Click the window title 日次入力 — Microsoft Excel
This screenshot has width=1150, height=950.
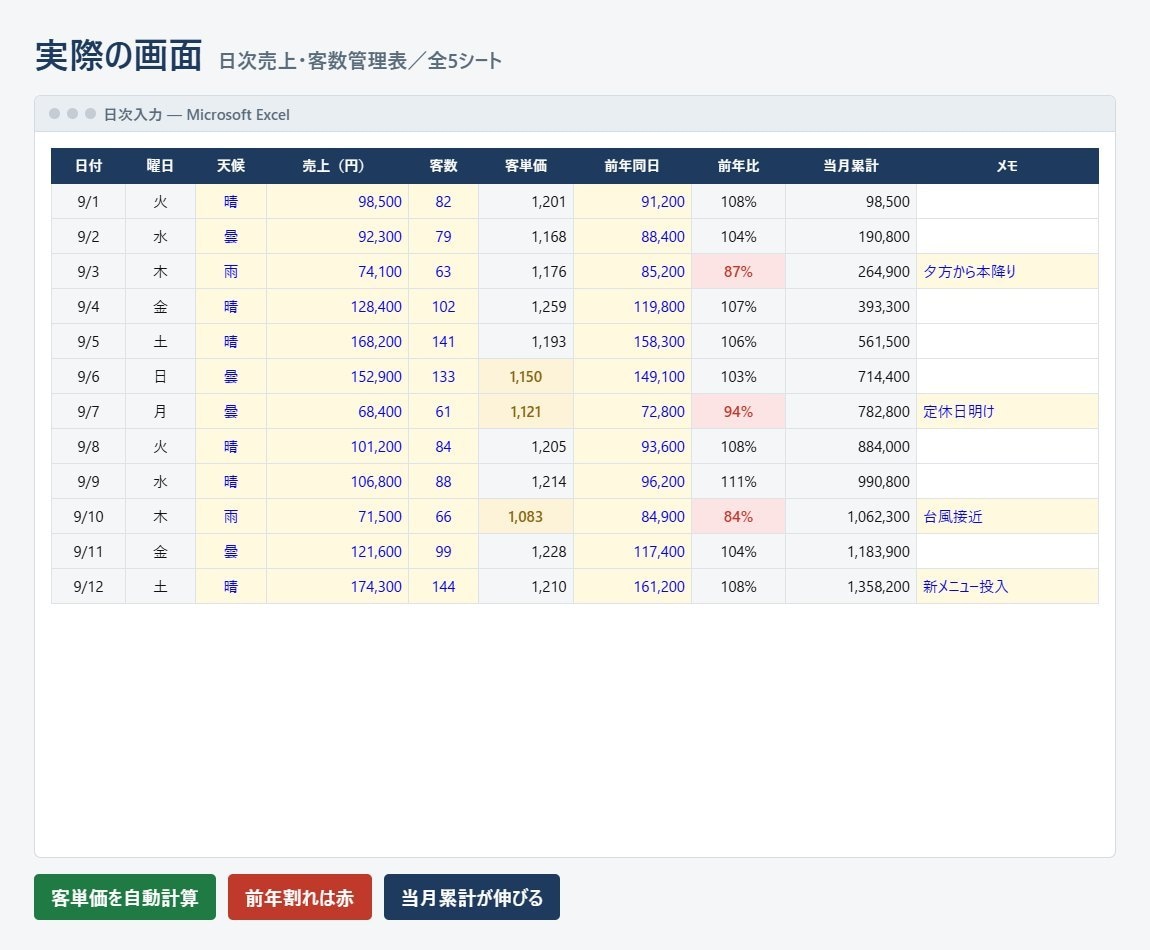(197, 114)
